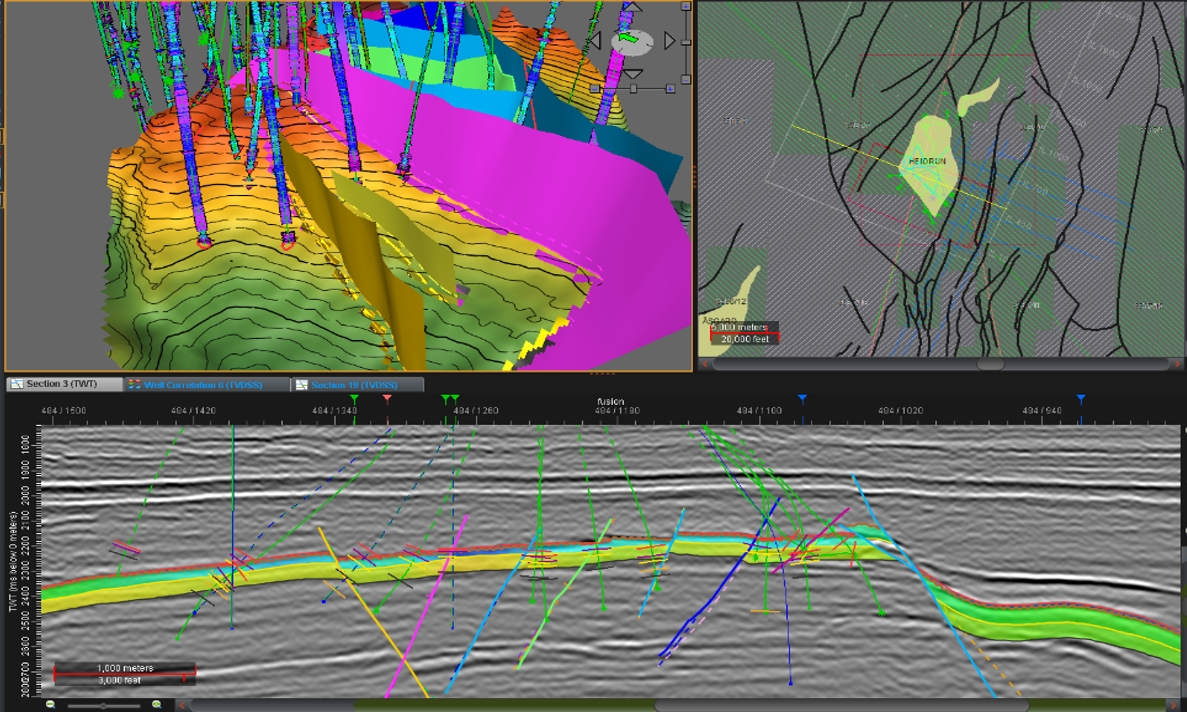The width and height of the screenshot is (1187, 712).
Task: Zoom in using section magnifier icon
Action: click(156, 704)
